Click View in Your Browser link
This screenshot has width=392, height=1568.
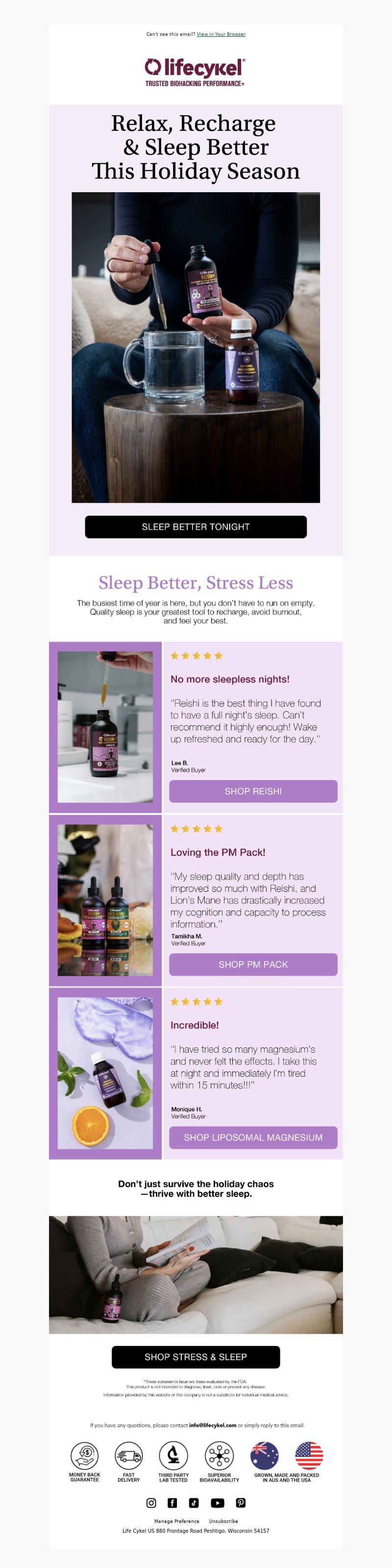point(221,34)
